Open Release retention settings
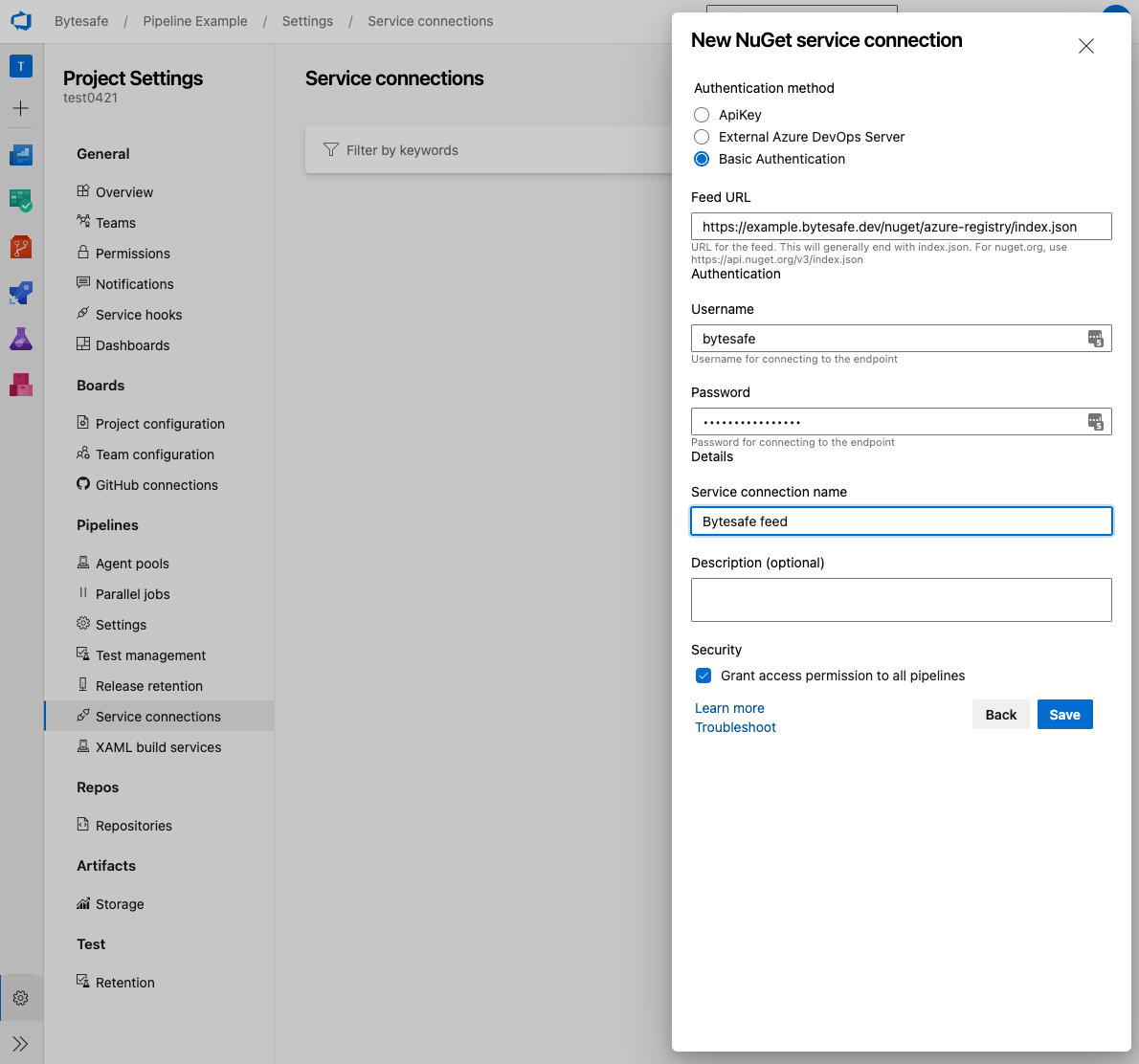 (x=149, y=686)
